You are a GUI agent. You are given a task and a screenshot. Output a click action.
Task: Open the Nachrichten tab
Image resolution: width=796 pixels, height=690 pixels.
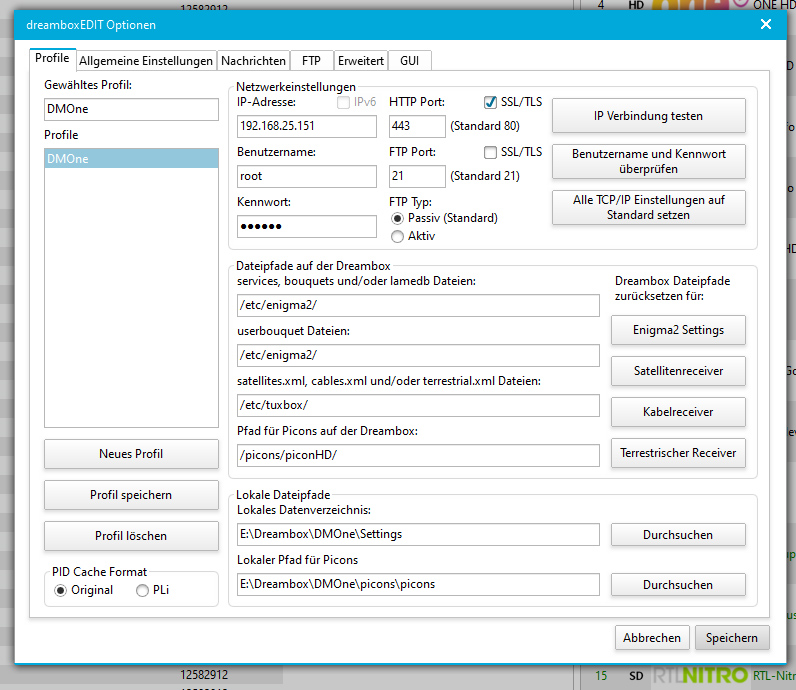tap(253, 61)
